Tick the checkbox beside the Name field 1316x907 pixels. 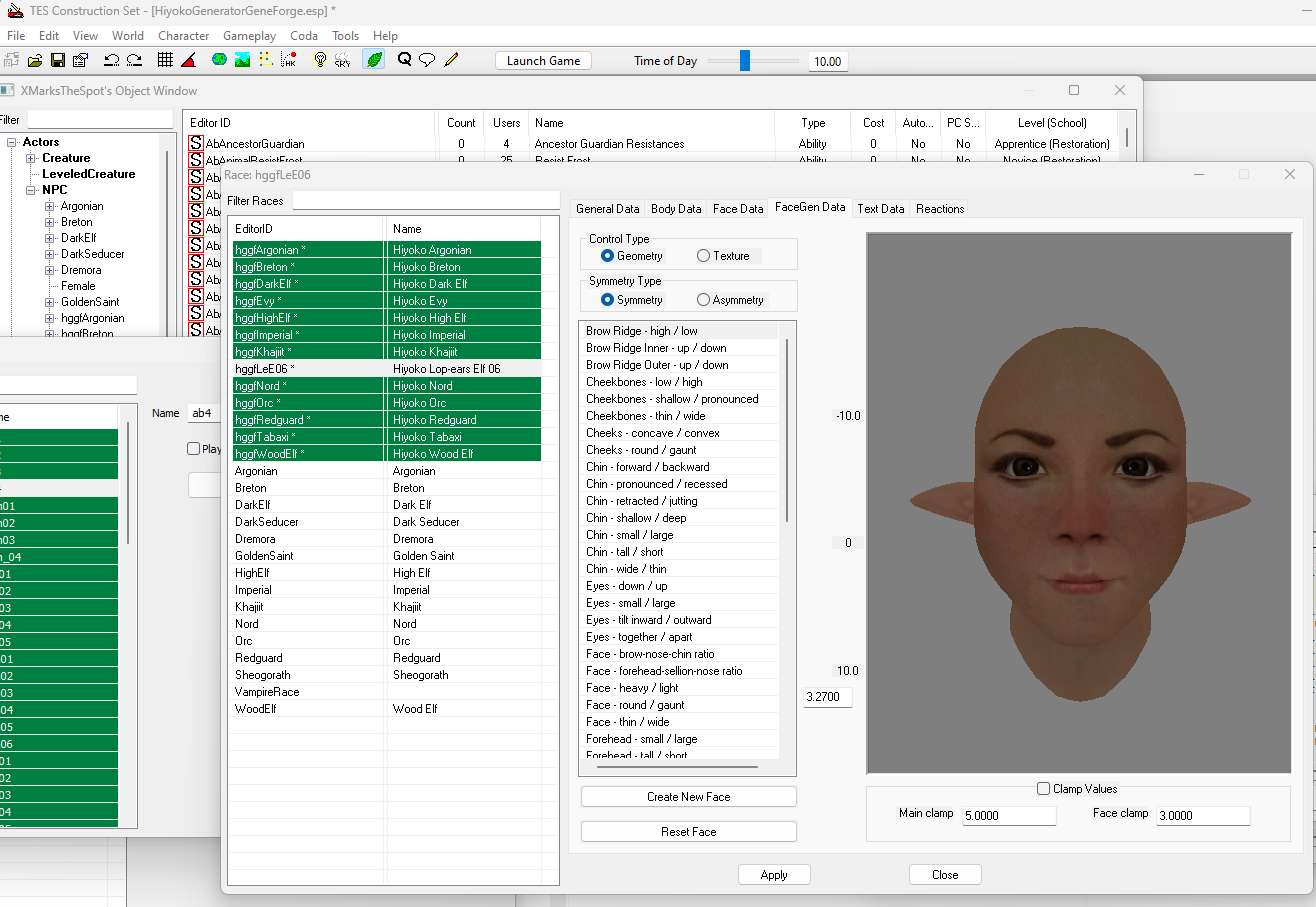(194, 449)
